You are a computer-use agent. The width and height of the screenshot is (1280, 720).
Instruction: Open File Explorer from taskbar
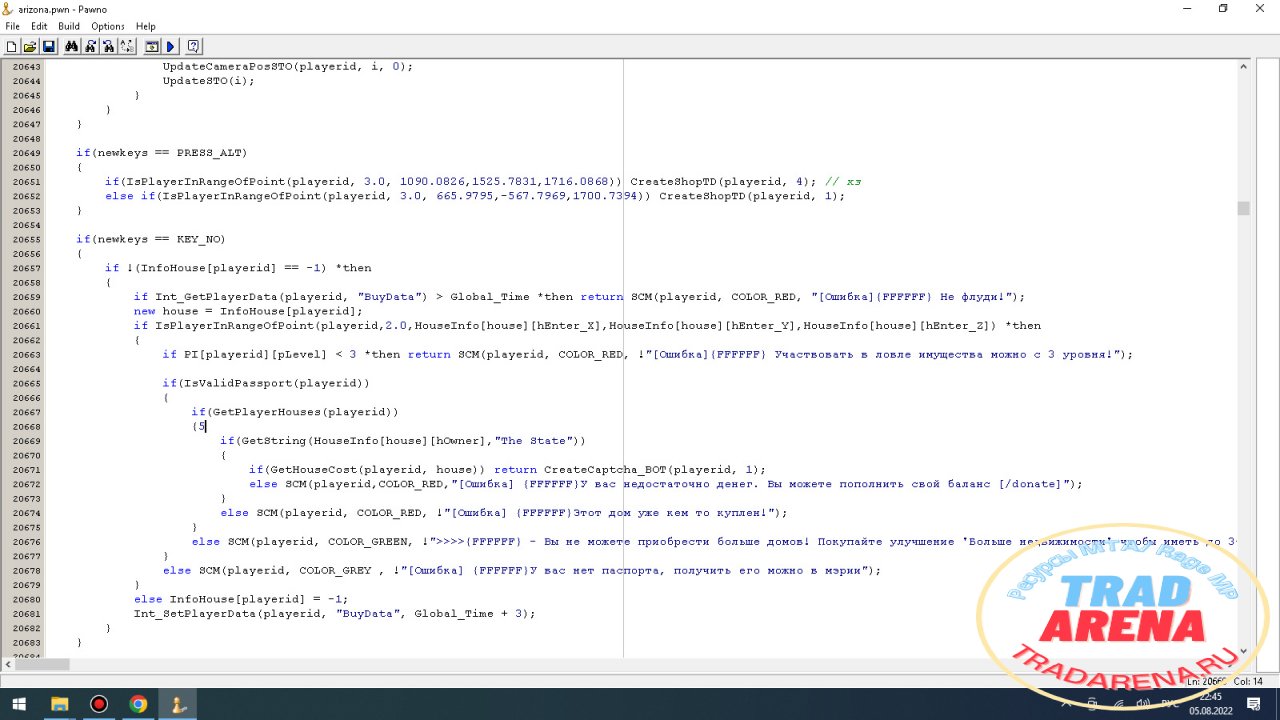pyautogui.click(x=59, y=704)
